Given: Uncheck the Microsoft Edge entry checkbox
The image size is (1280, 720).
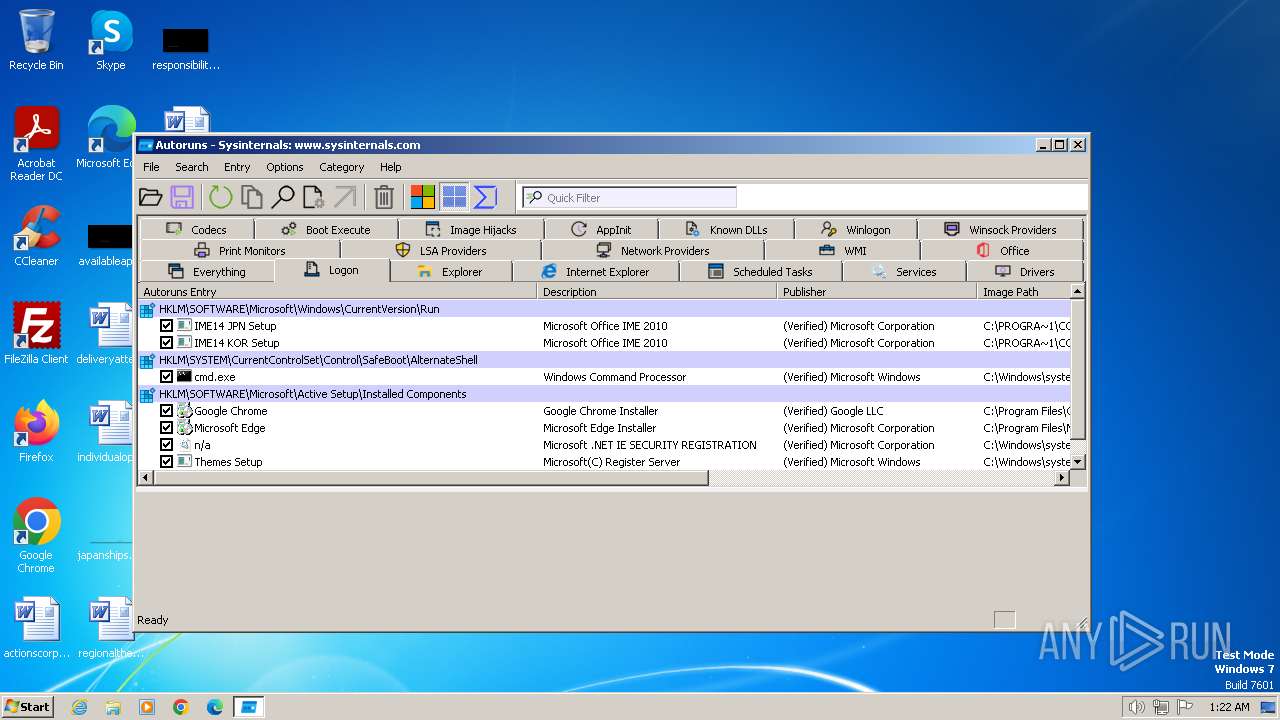Looking at the screenshot, I should tap(167, 428).
